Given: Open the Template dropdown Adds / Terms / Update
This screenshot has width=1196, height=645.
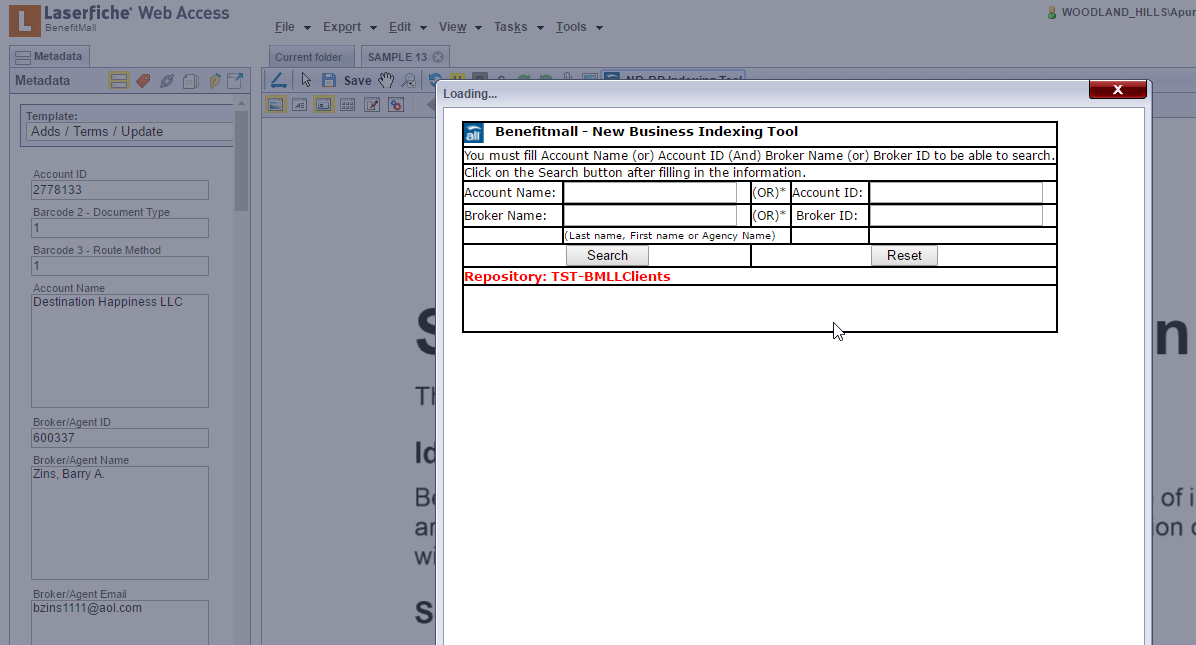Looking at the screenshot, I should [x=130, y=132].
